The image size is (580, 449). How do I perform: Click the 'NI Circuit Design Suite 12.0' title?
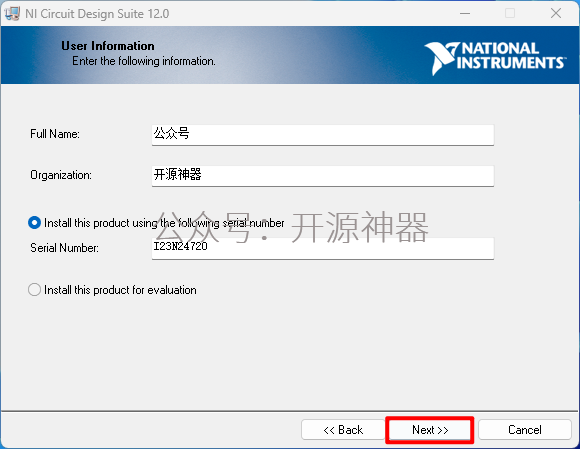97,14
